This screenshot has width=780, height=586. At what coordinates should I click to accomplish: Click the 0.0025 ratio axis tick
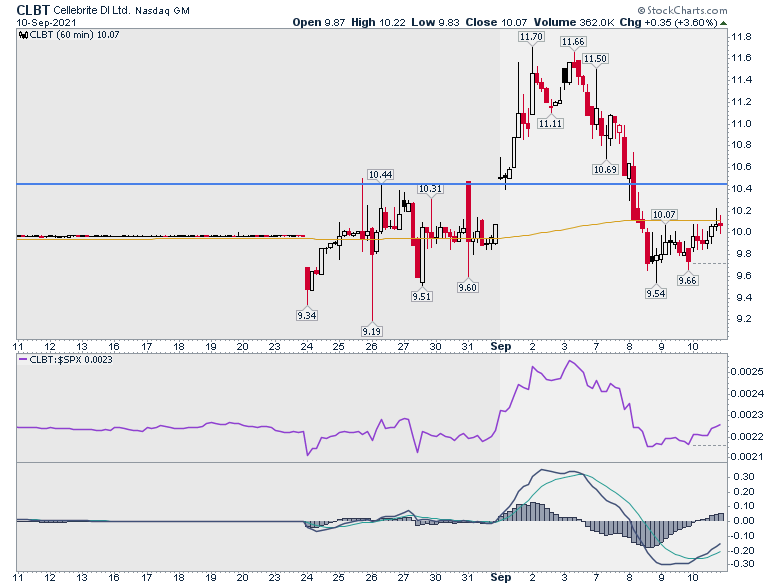pos(747,372)
